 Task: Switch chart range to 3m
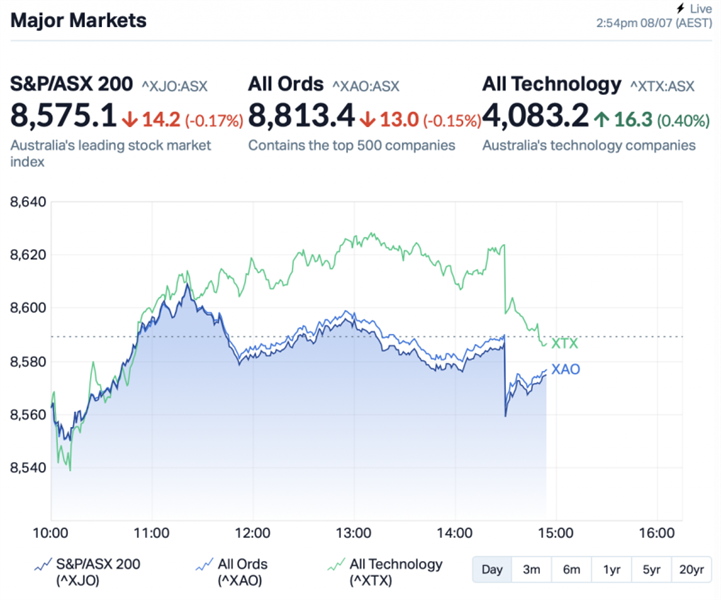(531, 569)
